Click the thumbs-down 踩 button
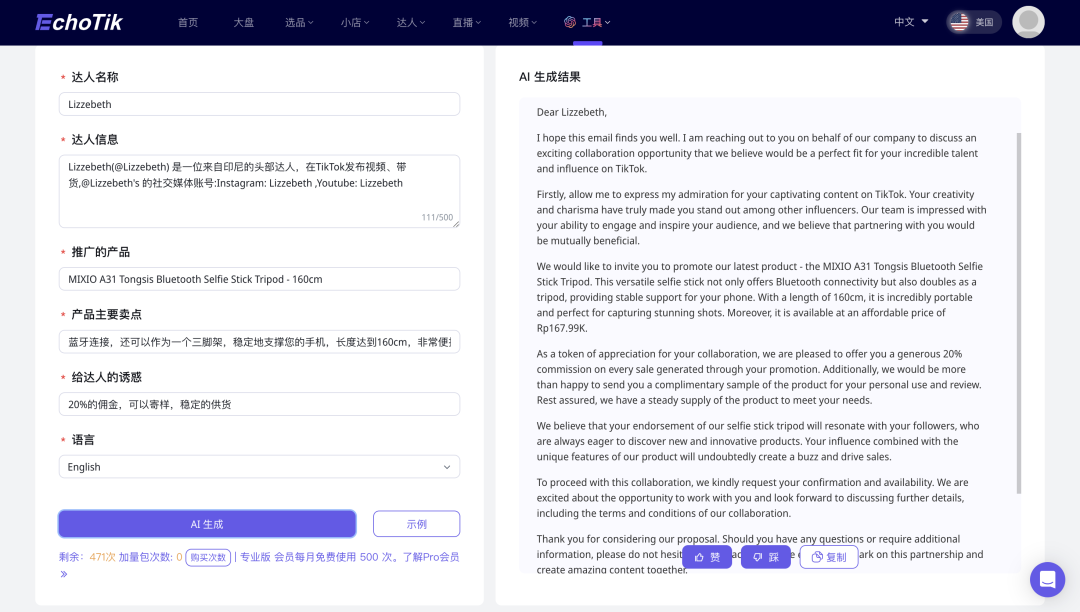 point(766,557)
